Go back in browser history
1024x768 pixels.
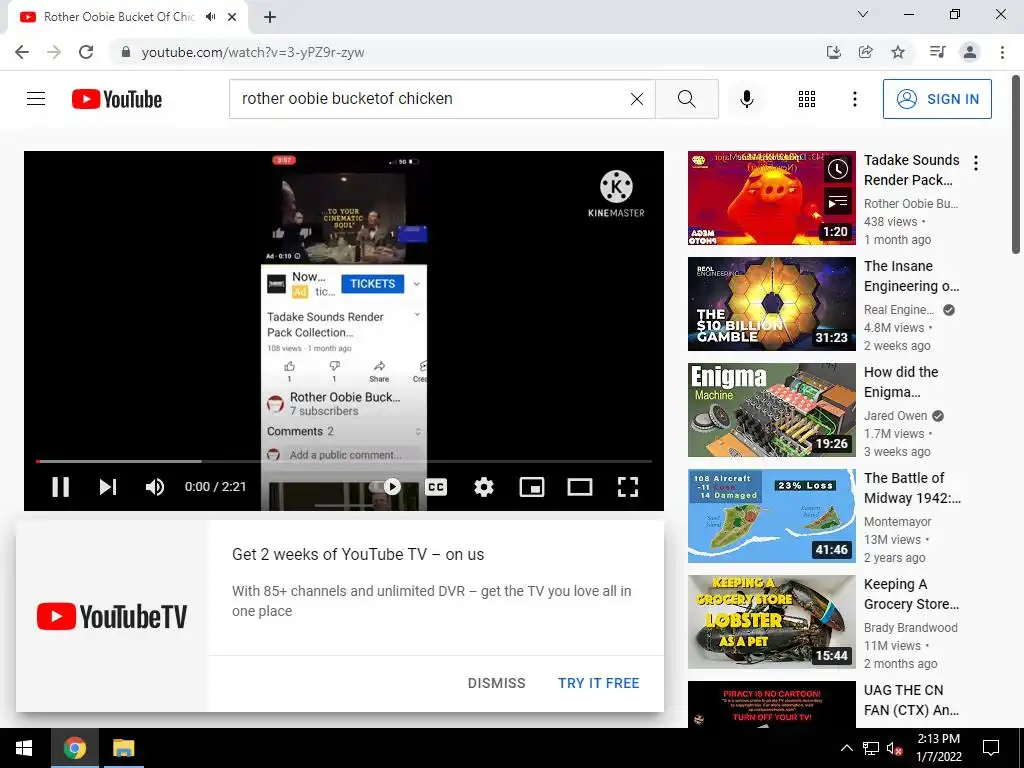click(22, 52)
